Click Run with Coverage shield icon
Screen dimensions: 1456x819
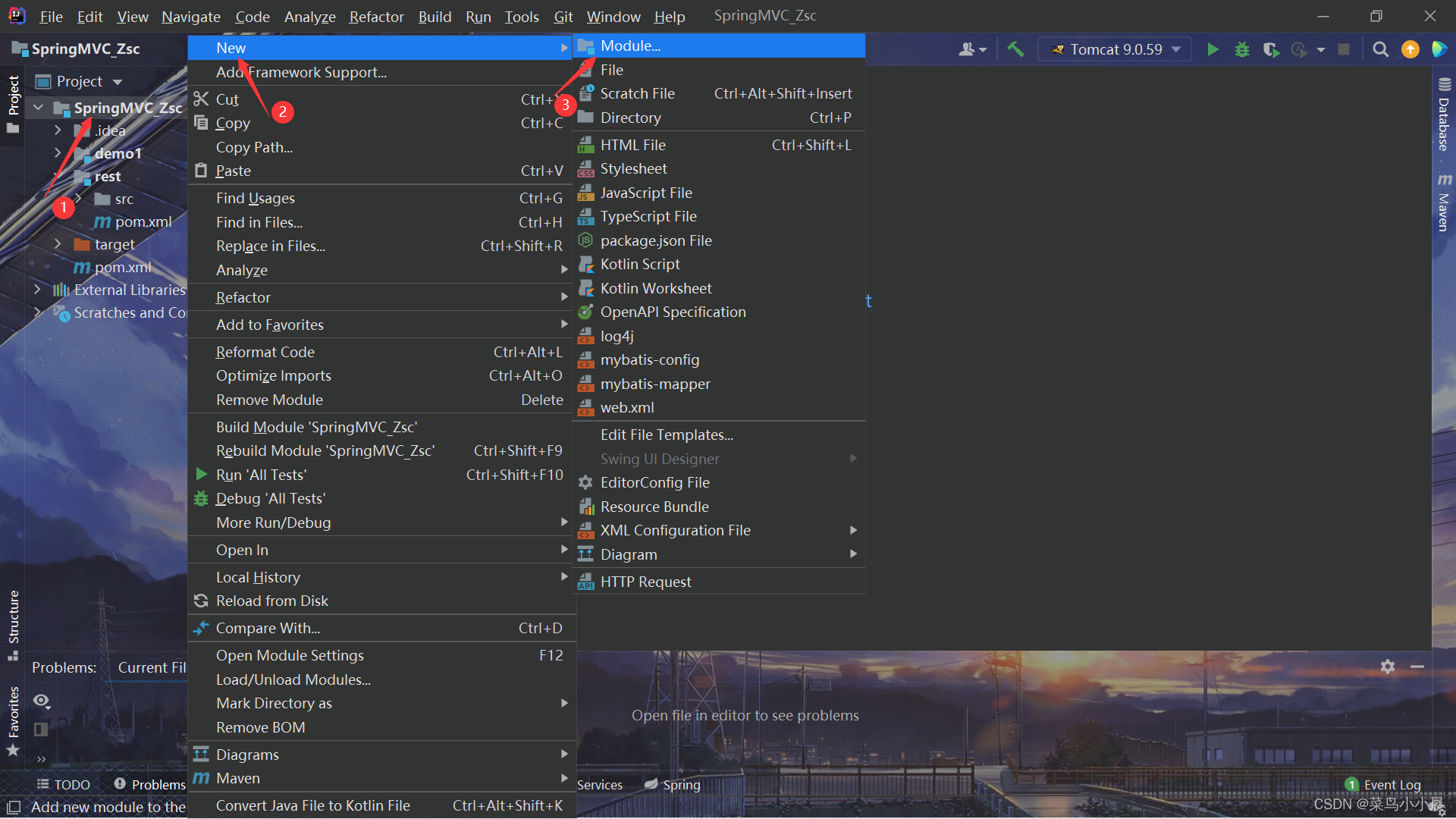1271,49
